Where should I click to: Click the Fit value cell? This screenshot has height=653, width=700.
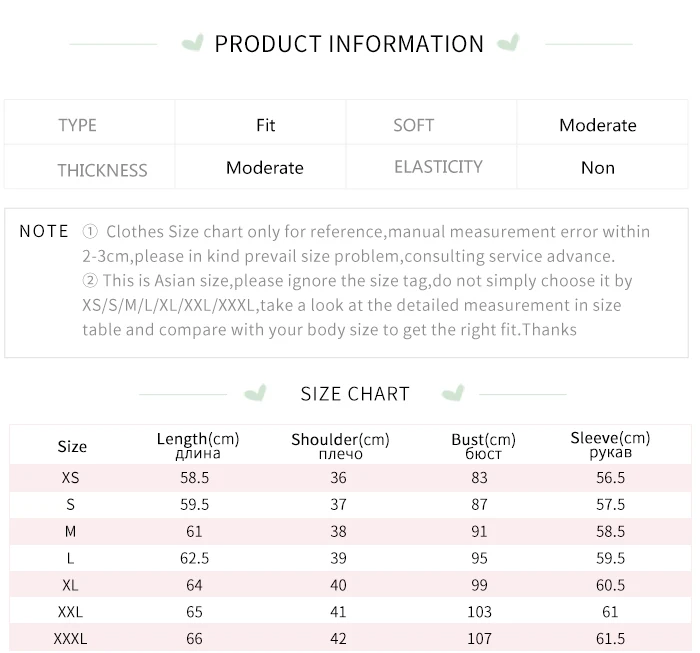pos(265,125)
